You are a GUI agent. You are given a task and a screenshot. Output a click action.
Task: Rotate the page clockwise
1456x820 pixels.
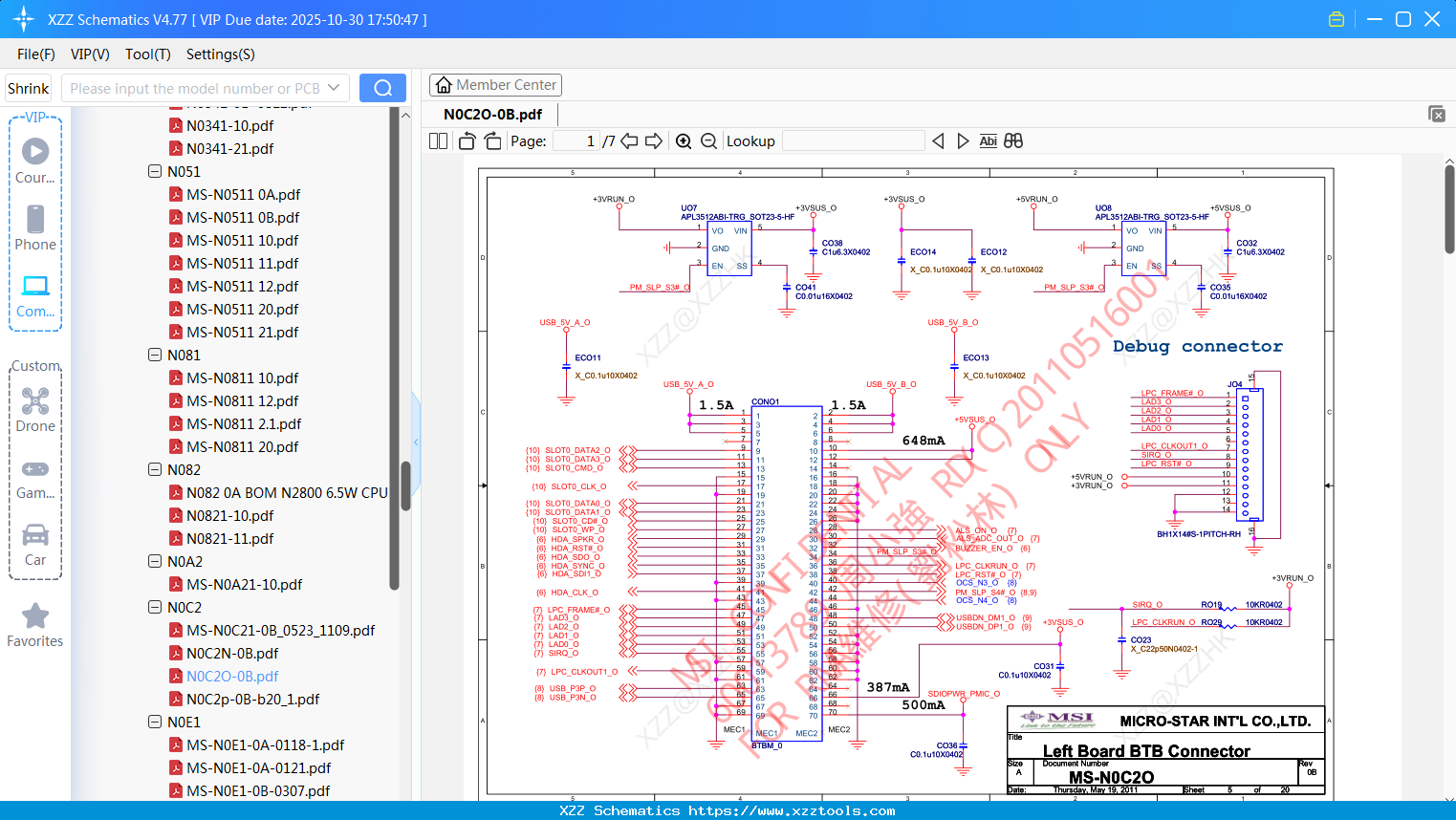492,141
